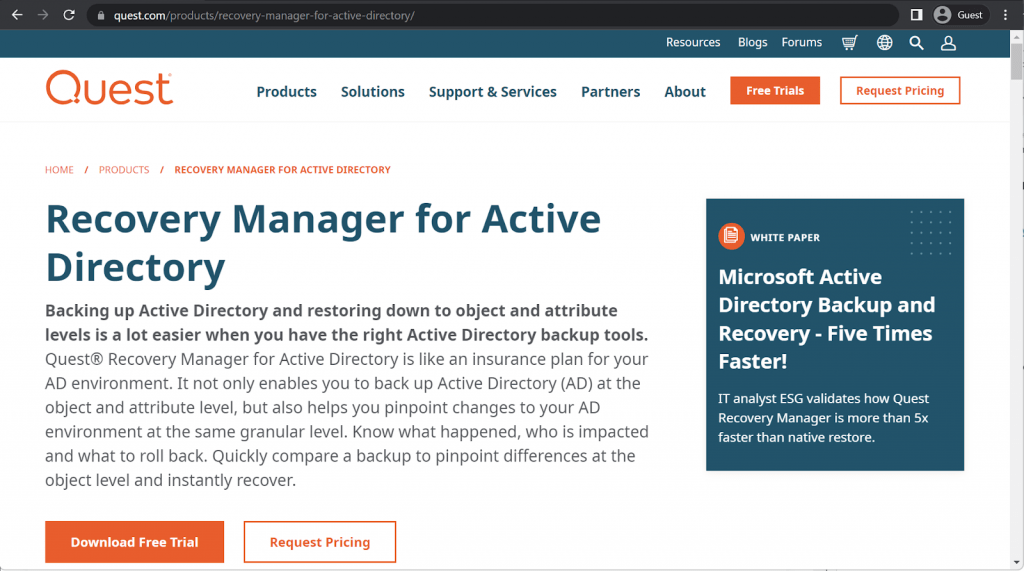Click the page scrollbar down arrow
The width and height of the screenshot is (1024, 571).
click(x=1016, y=562)
